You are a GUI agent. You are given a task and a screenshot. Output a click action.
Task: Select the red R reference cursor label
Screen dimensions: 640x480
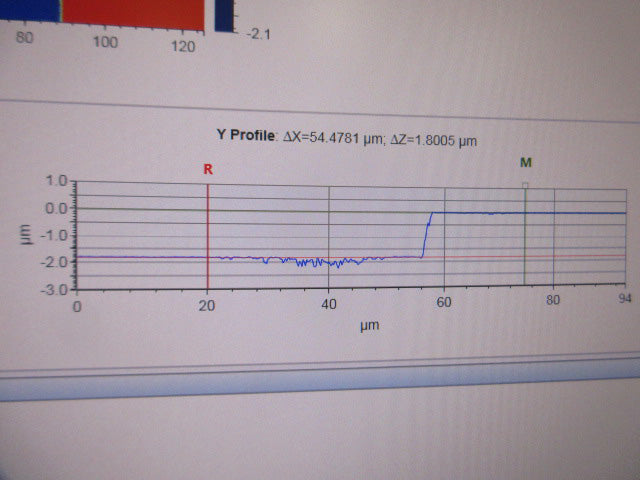(x=208, y=169)
